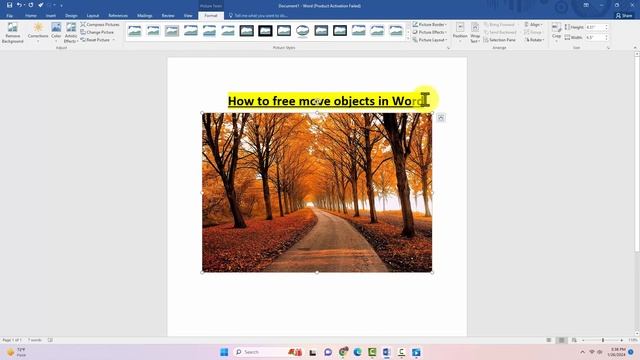Screen dimensions: 640x360
Task: Click the Zoom Out minus button
Action: point(583,340)
